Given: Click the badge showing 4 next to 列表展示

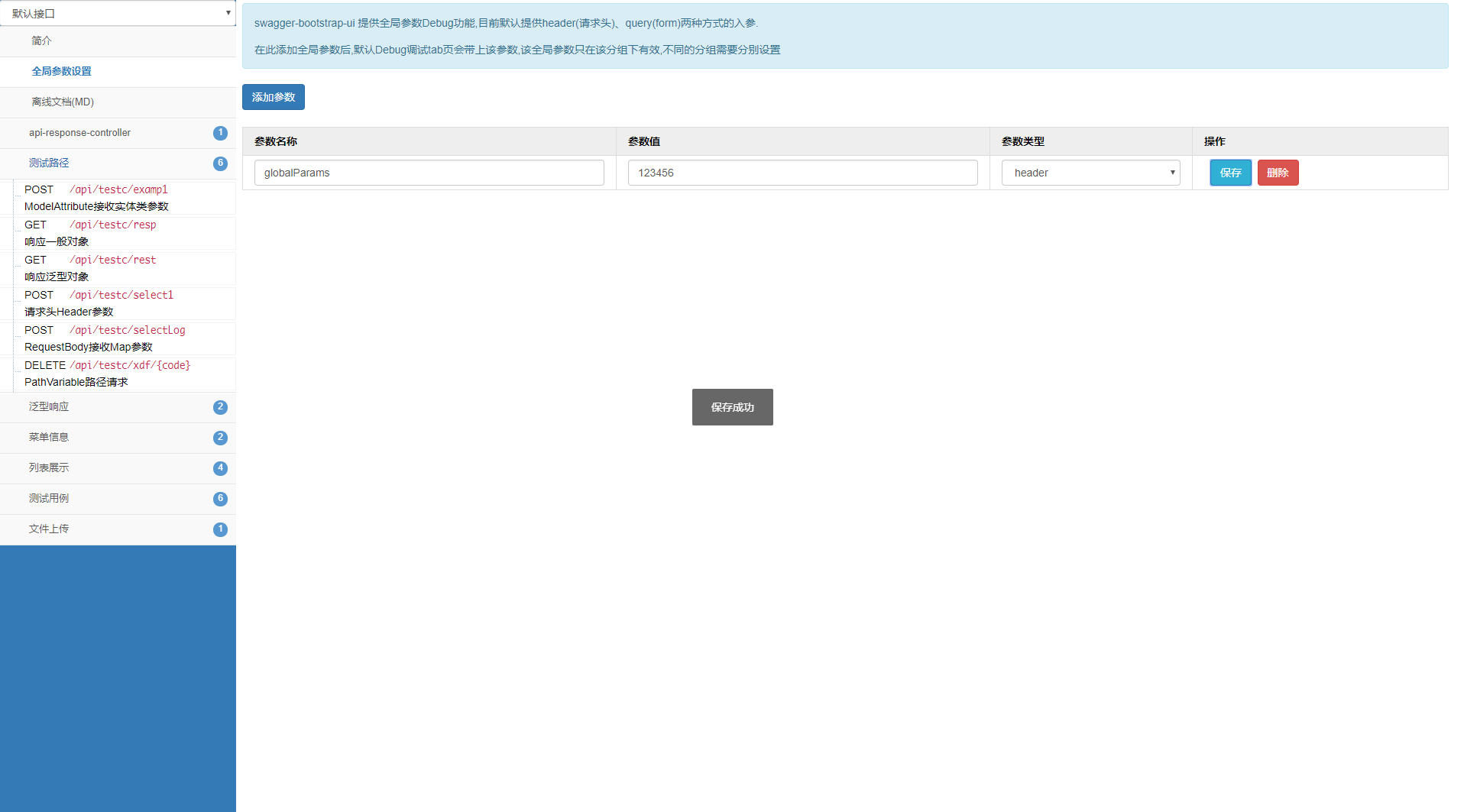Looking at the screenshot, I should coord(220,468).
